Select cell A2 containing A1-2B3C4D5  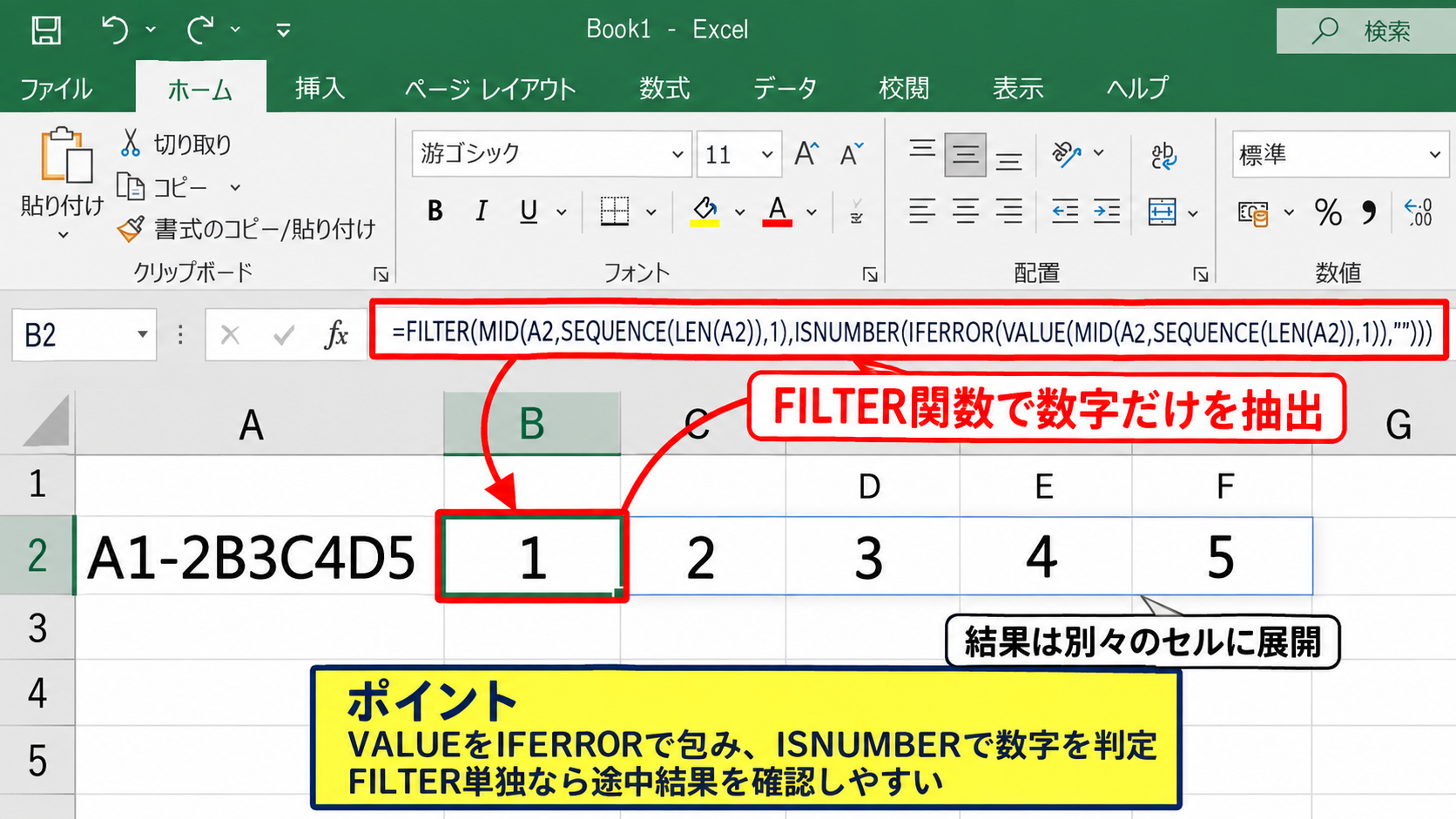point(260,556)
